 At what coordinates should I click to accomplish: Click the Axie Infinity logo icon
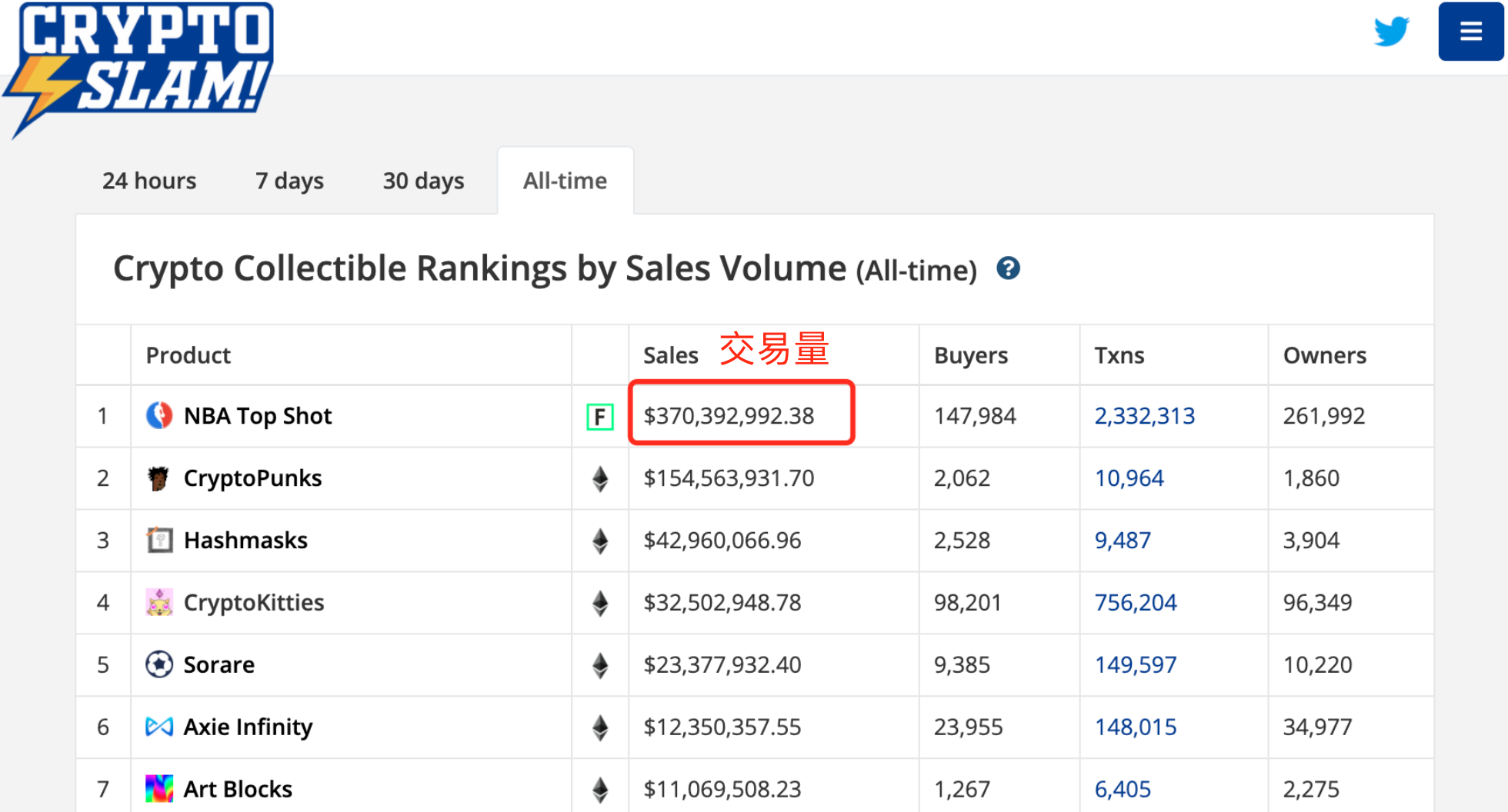coord(159,727)
